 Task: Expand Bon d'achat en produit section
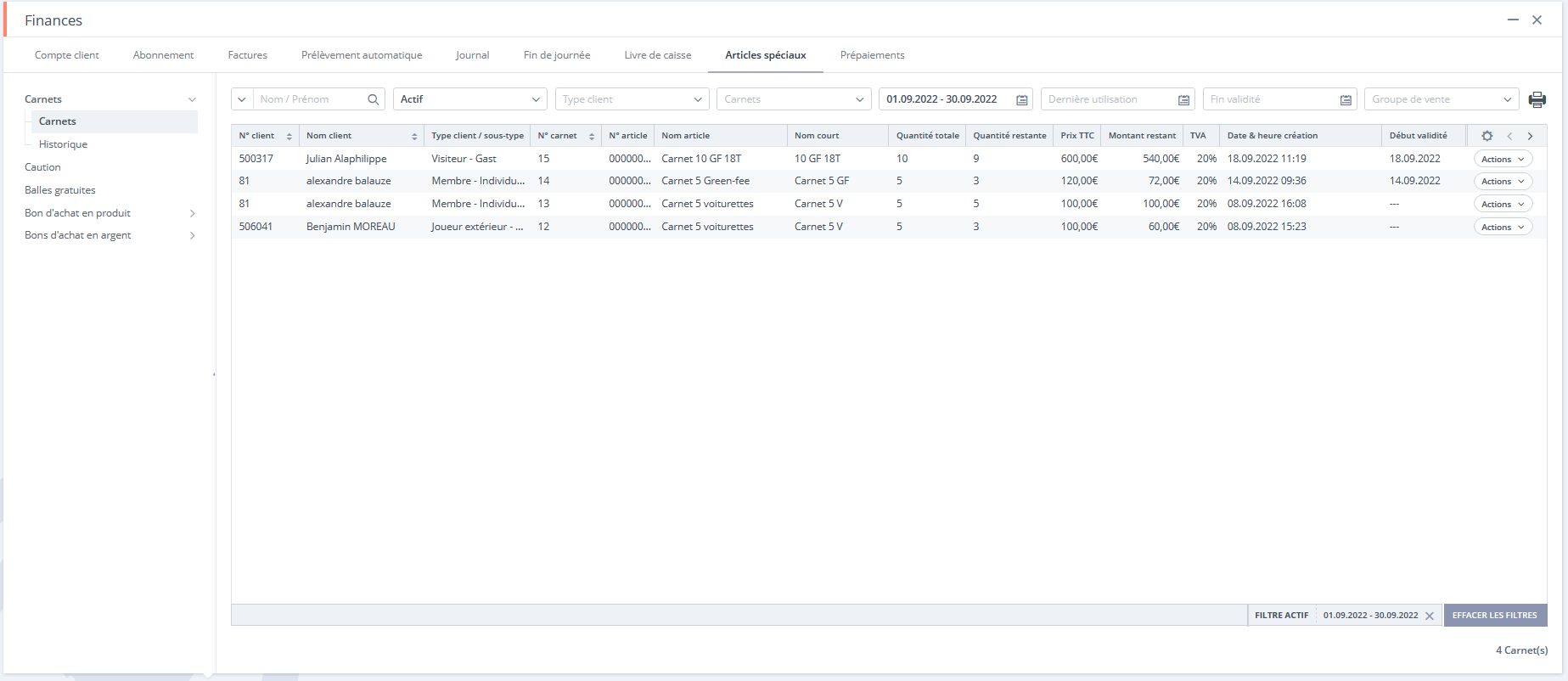pos(192,213)
